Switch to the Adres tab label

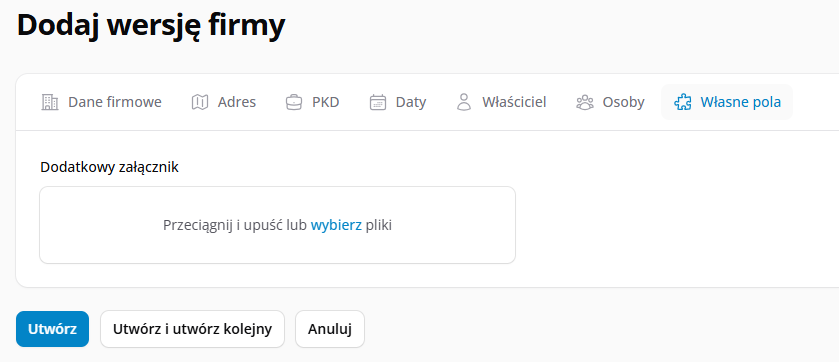237,102
